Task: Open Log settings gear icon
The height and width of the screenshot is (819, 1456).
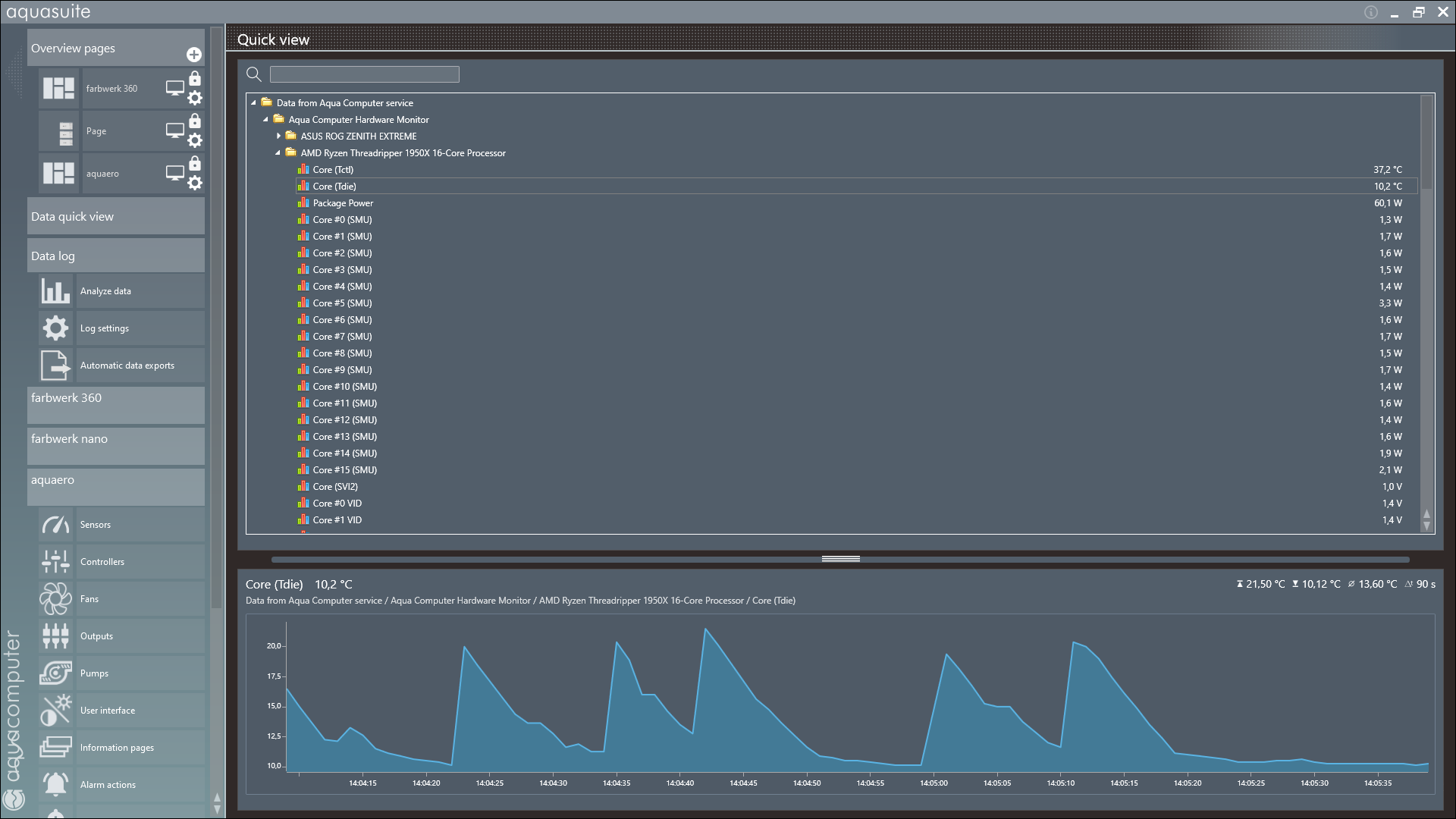Action: (x=55, y=328)
